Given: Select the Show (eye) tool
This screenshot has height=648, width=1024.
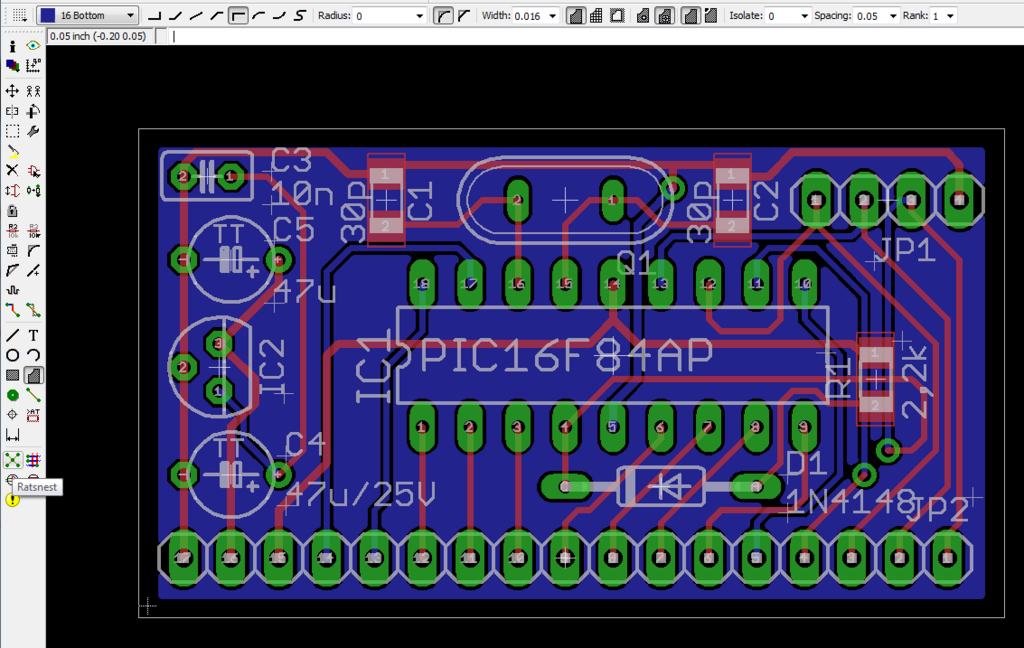Looking at the screenshot, I should pyautogui.click(x=33, y=46).
